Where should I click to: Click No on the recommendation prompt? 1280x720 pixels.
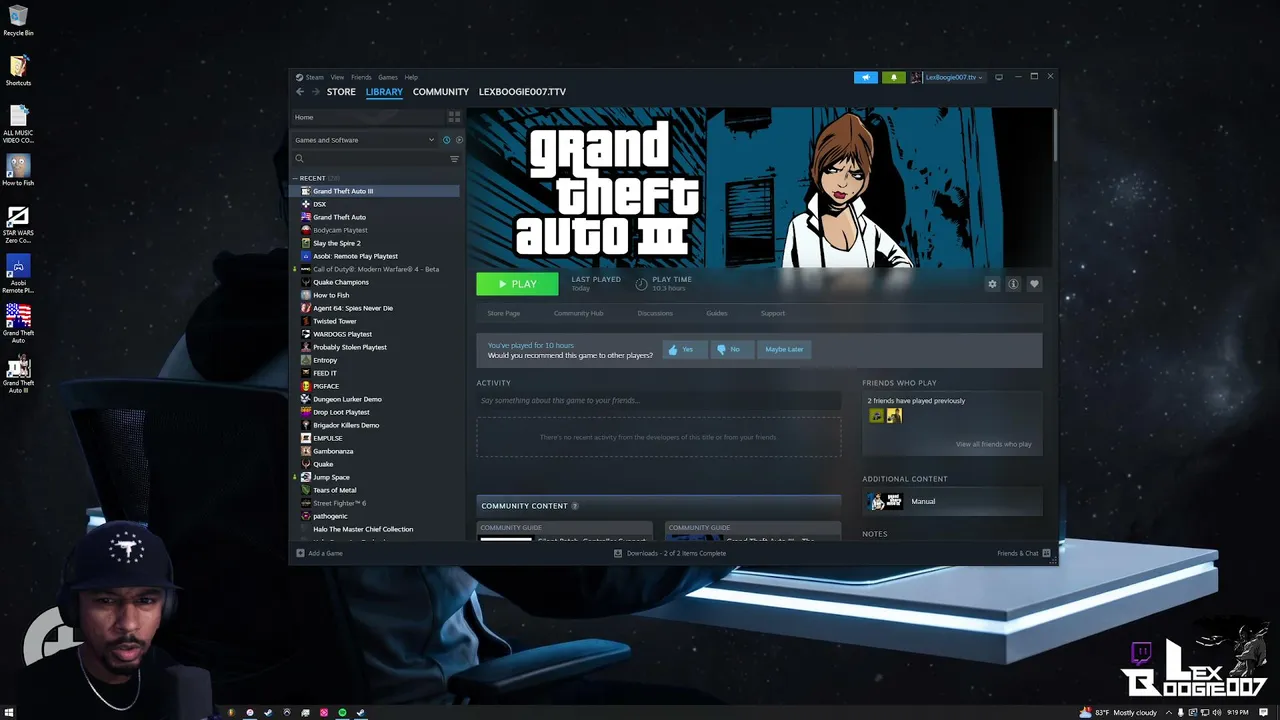click(x=730, y=349)
